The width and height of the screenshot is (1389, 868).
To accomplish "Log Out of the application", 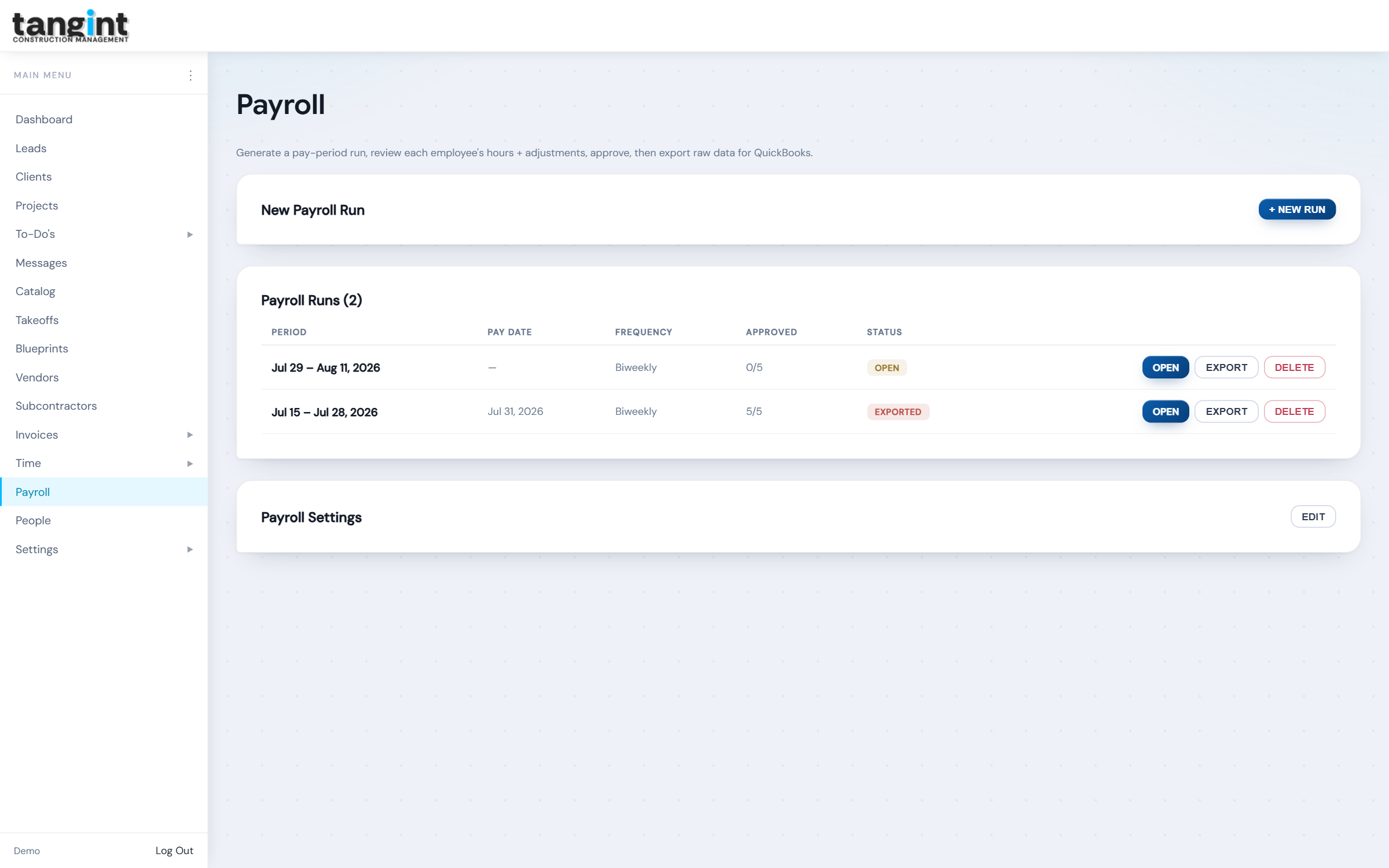I will point(174,851).
